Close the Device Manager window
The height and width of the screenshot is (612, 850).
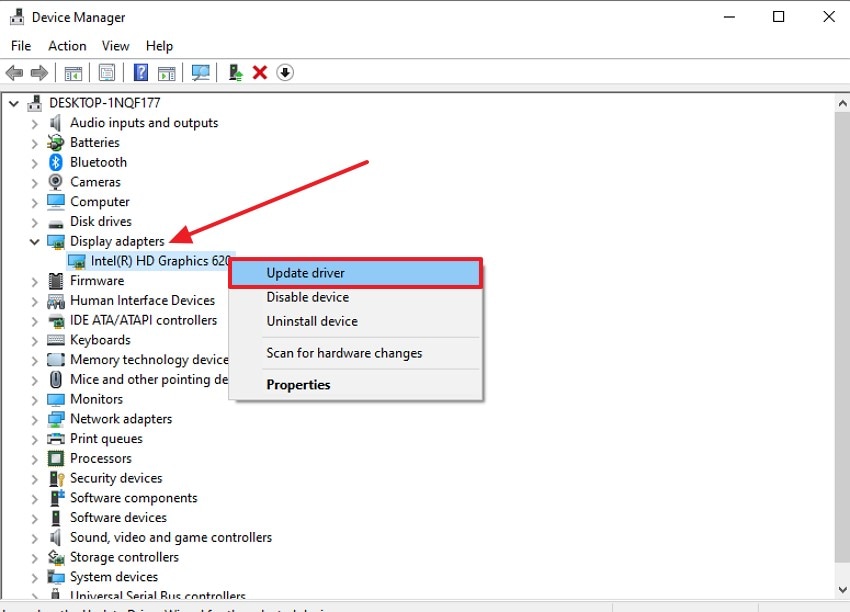tap(829, 17)
